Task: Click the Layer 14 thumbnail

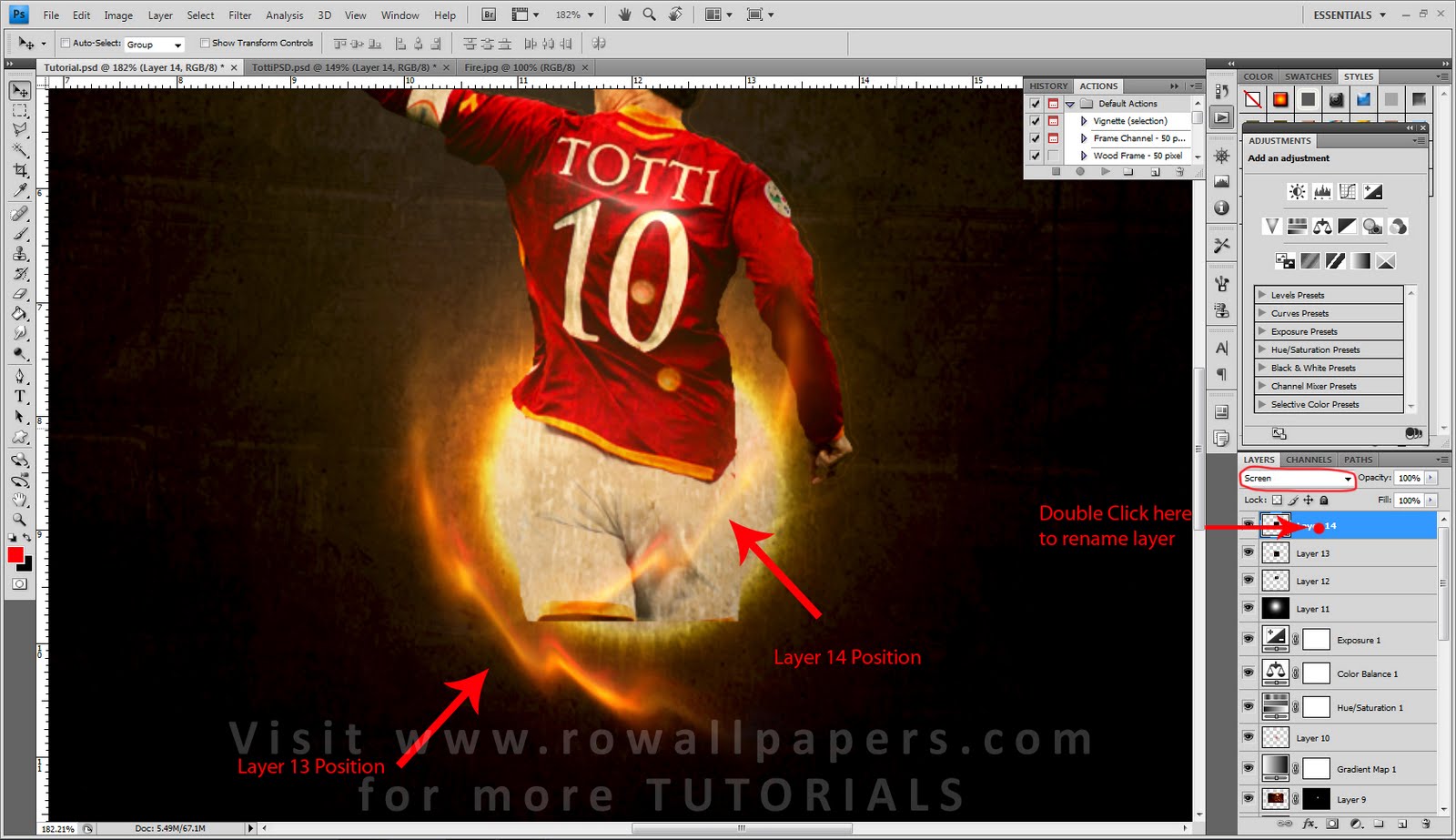Action: coord(1276,525)
